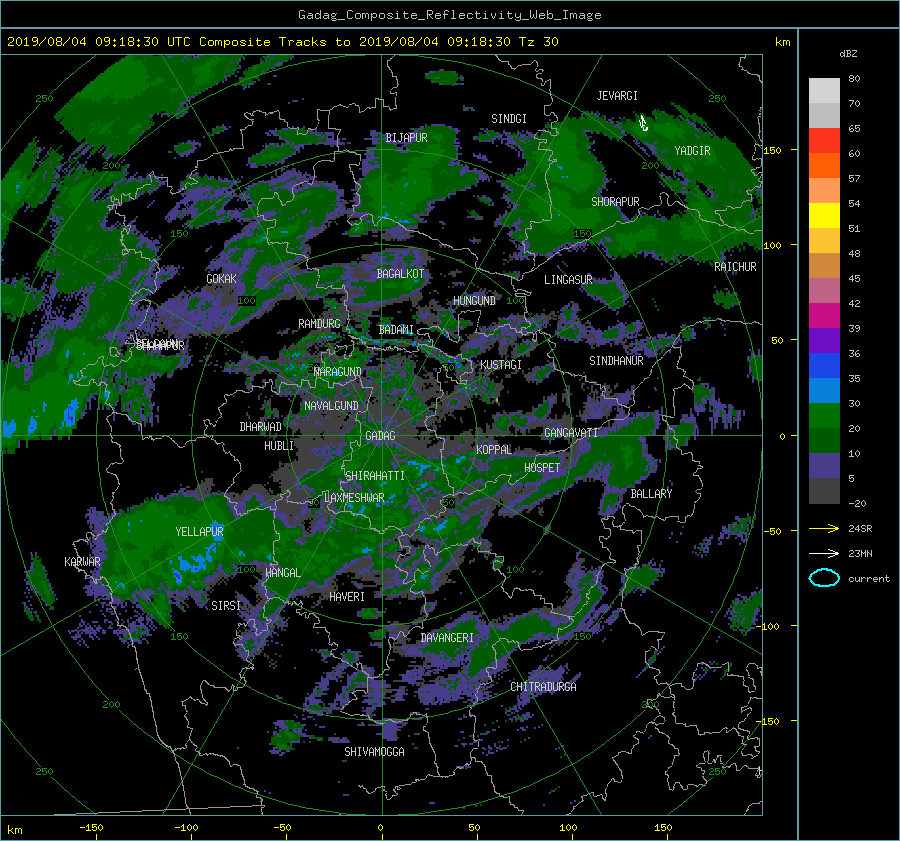
Task: Click the HOSPET city label
Action: click(542, 468)
